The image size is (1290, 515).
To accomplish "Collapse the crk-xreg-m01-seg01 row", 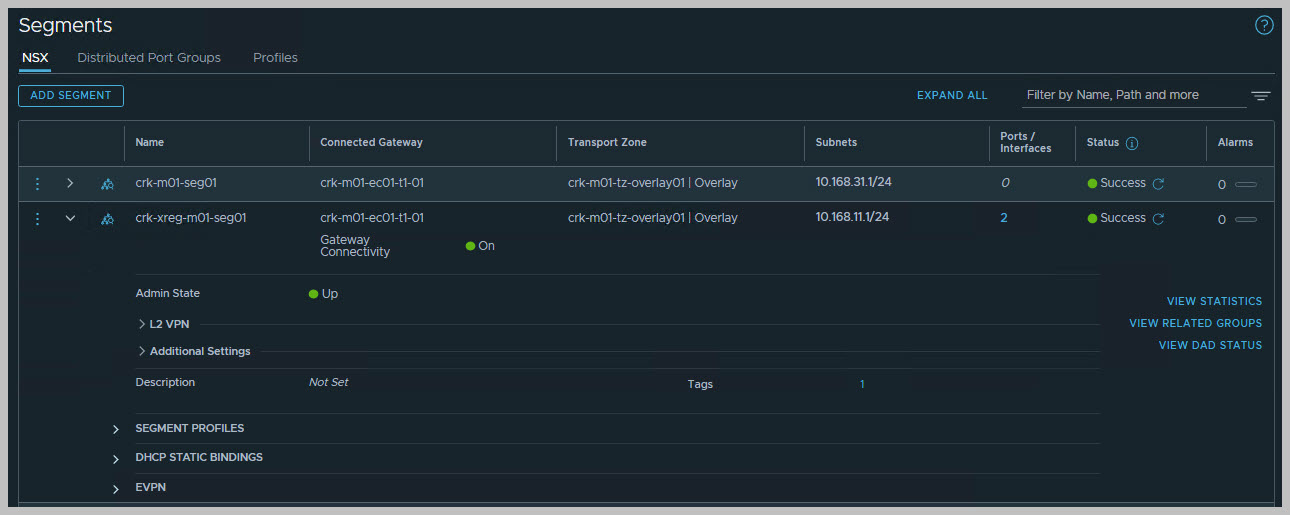I will pyautogui.click(x=70, y=218).
